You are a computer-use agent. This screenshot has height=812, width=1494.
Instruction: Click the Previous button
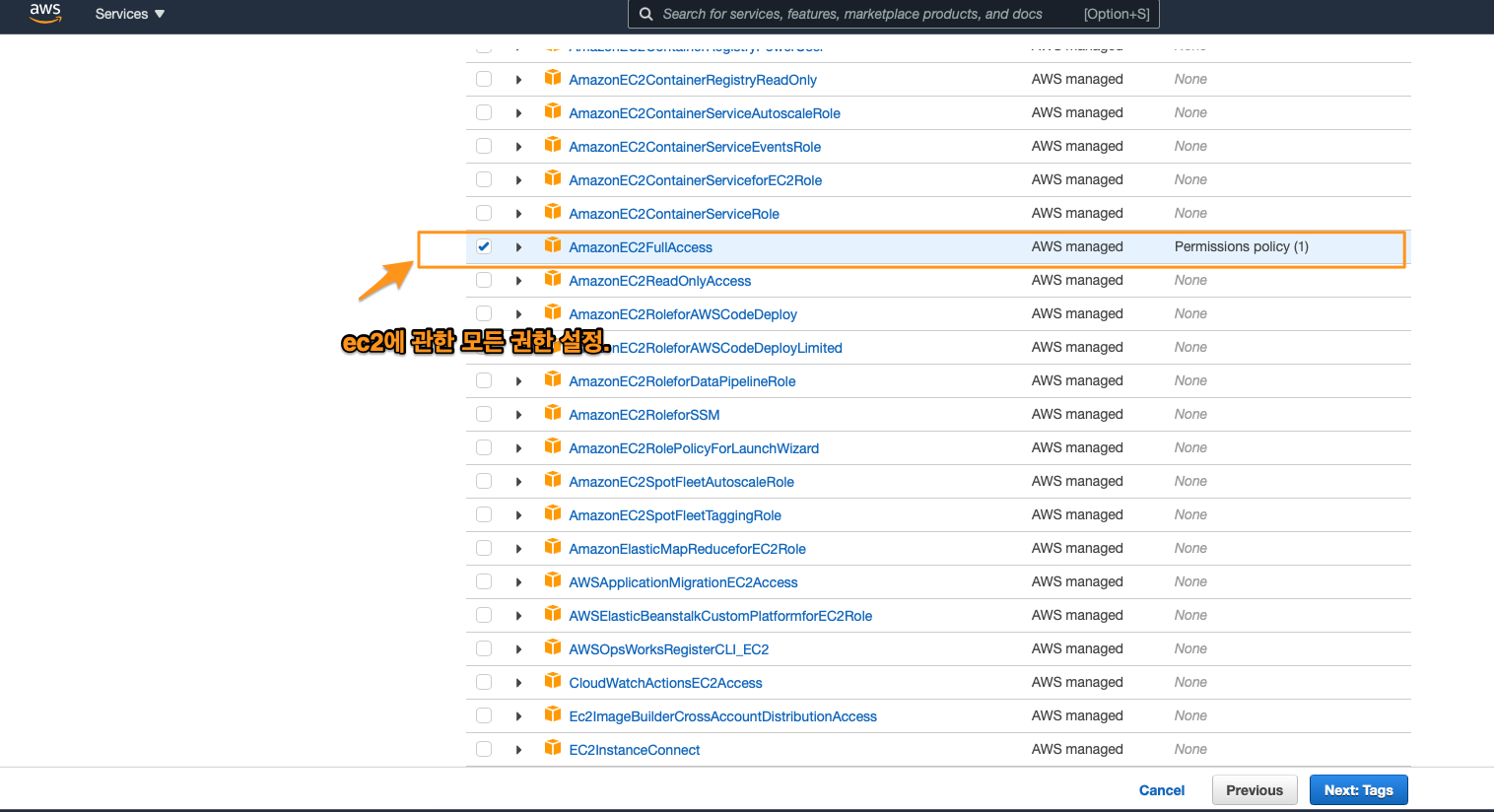[1254, 790]
